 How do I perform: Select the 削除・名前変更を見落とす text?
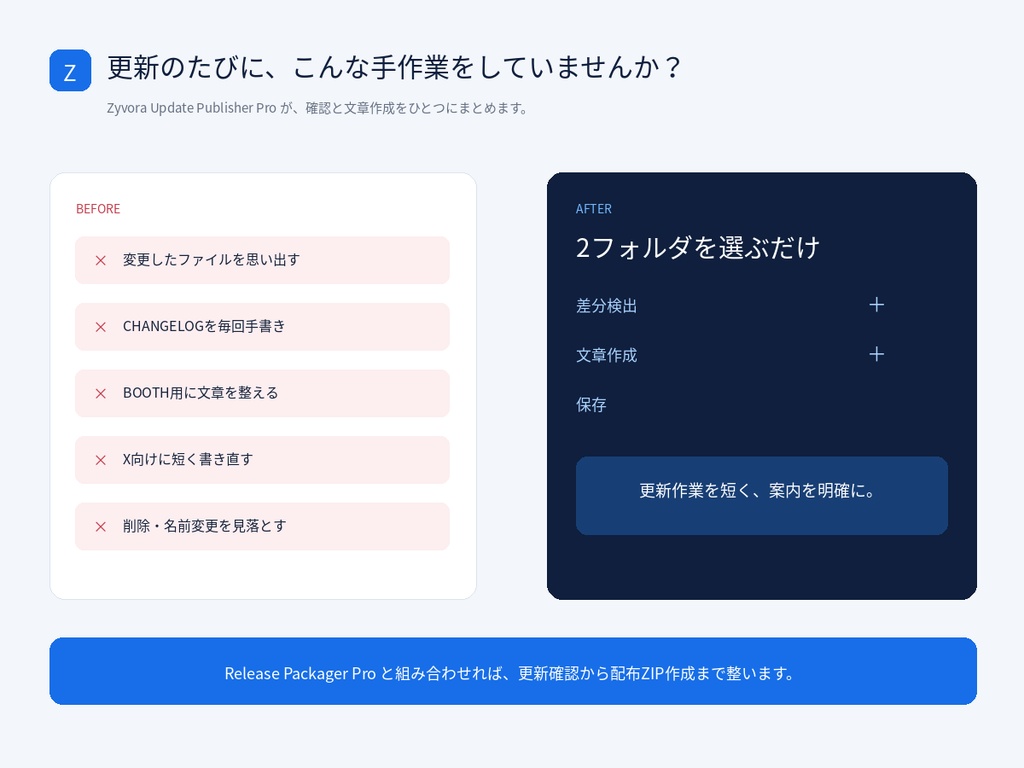(204, 526)
